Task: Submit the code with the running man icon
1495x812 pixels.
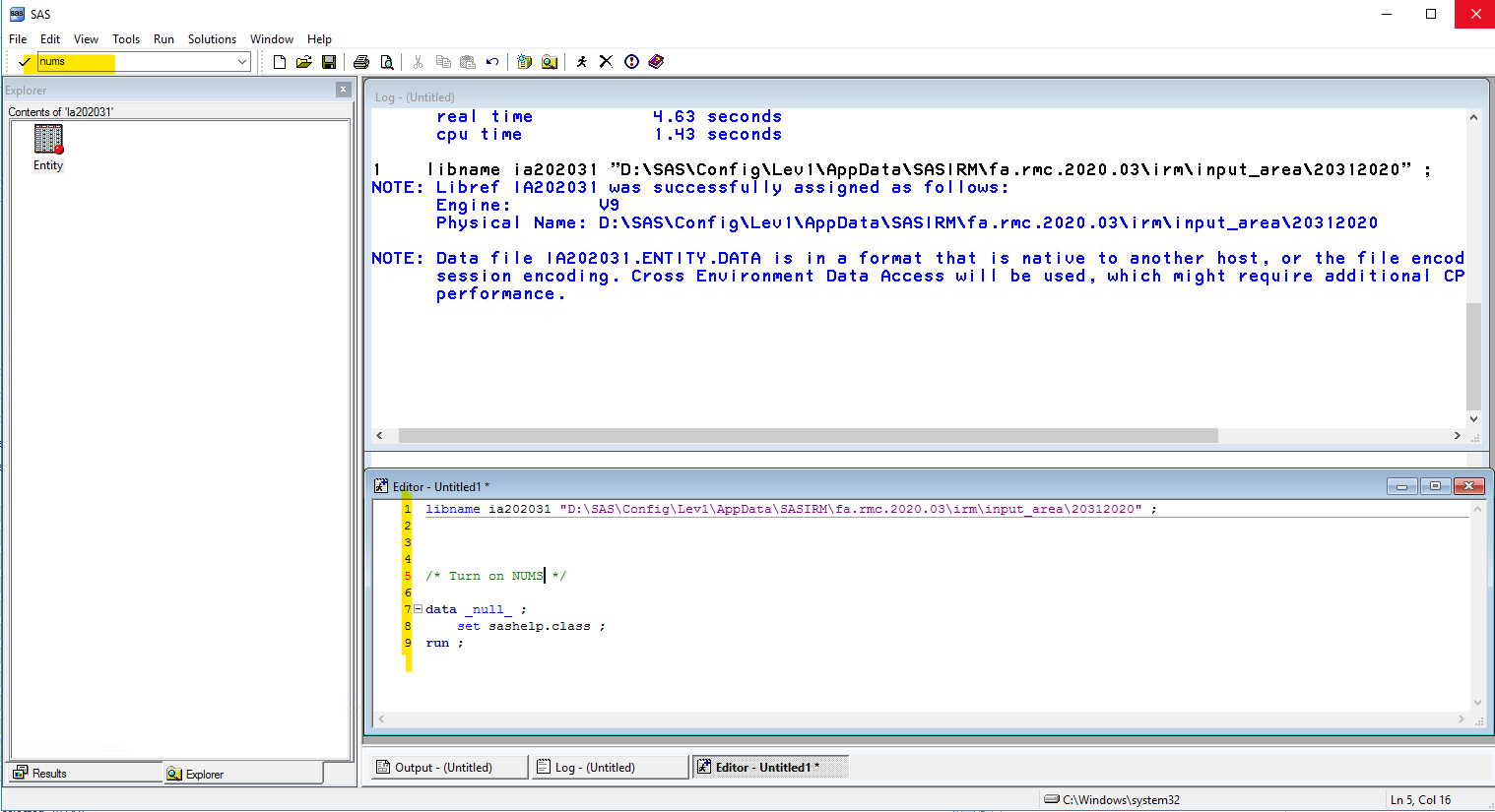Action: tap(581, 62)
